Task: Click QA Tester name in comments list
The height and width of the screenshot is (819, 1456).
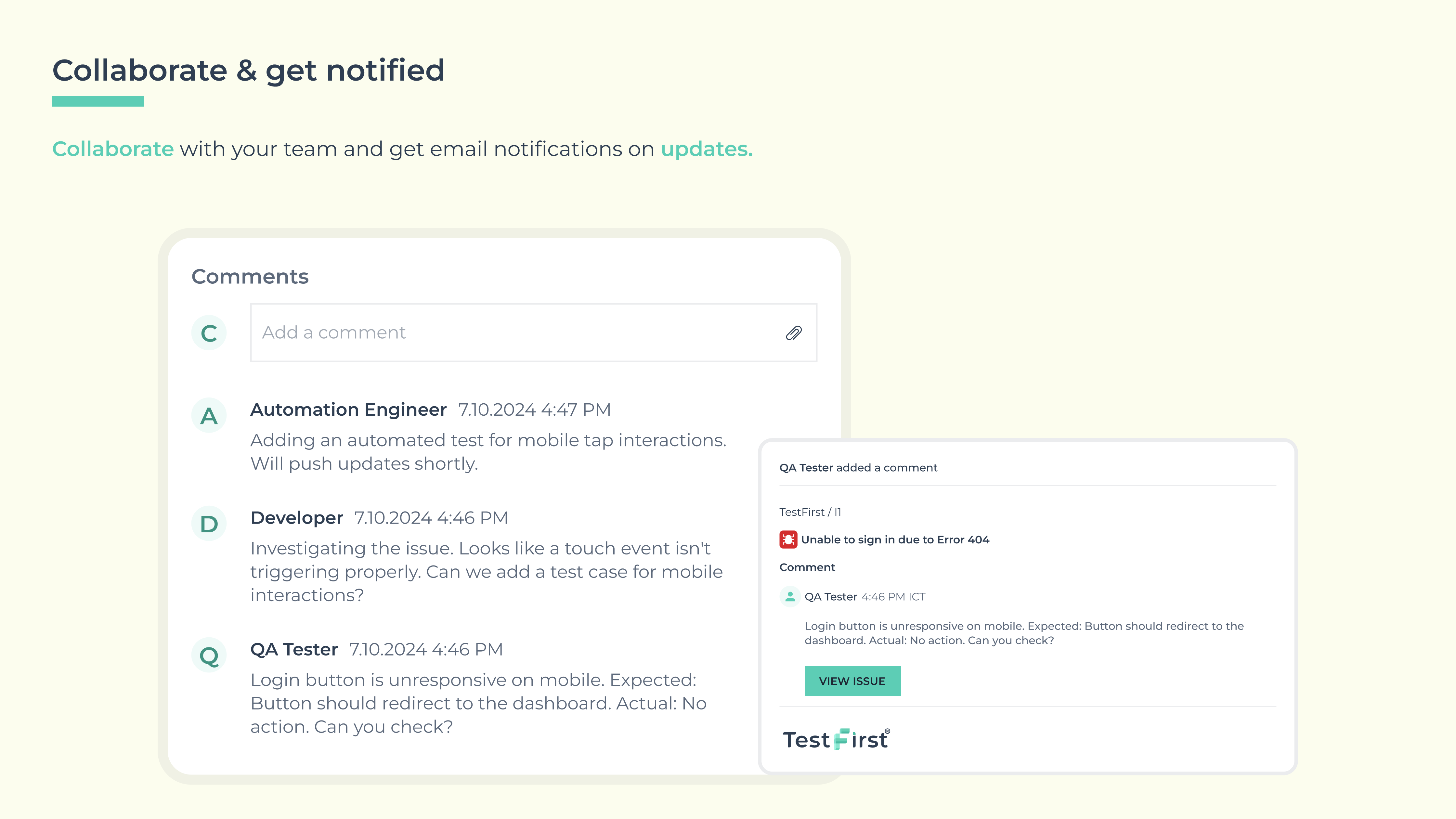Action: (x=294, y=649)
